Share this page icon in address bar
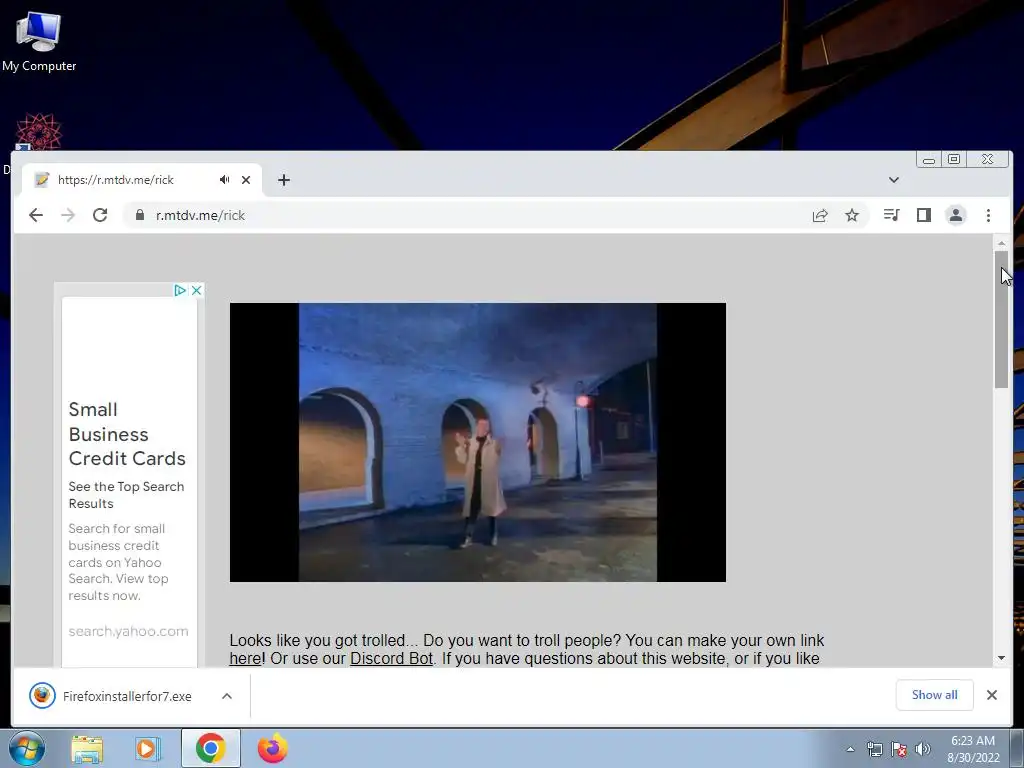This screenshot has height=768, width=1024. tap(820, 215)
